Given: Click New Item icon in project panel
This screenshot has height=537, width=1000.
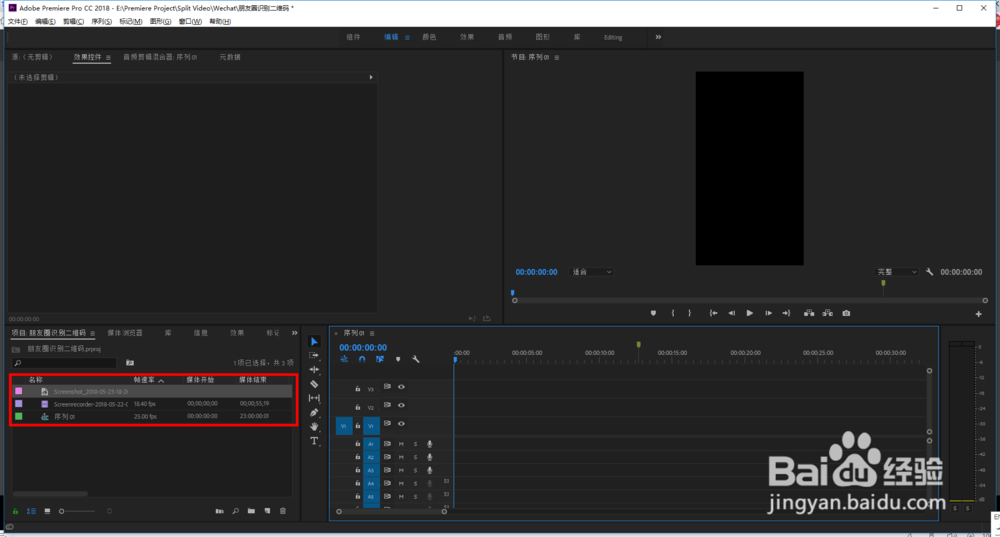Looking at the screenshot, I should tap(267, 511).
